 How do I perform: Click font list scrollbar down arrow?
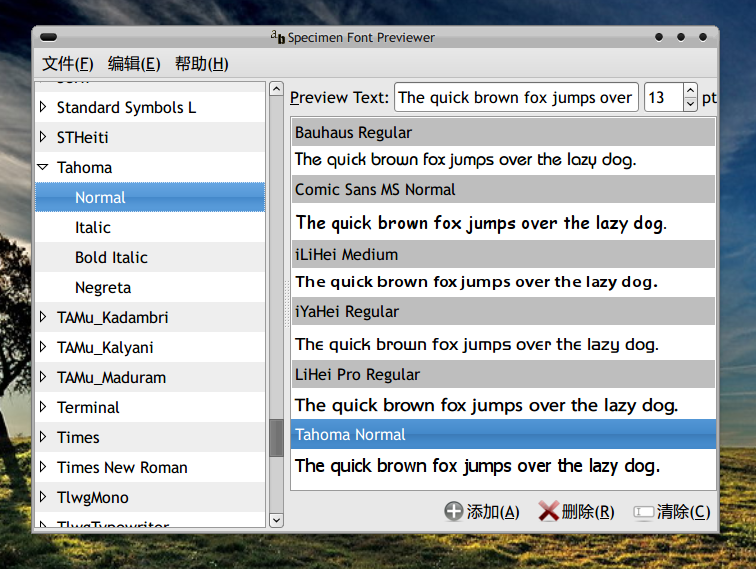276,520
